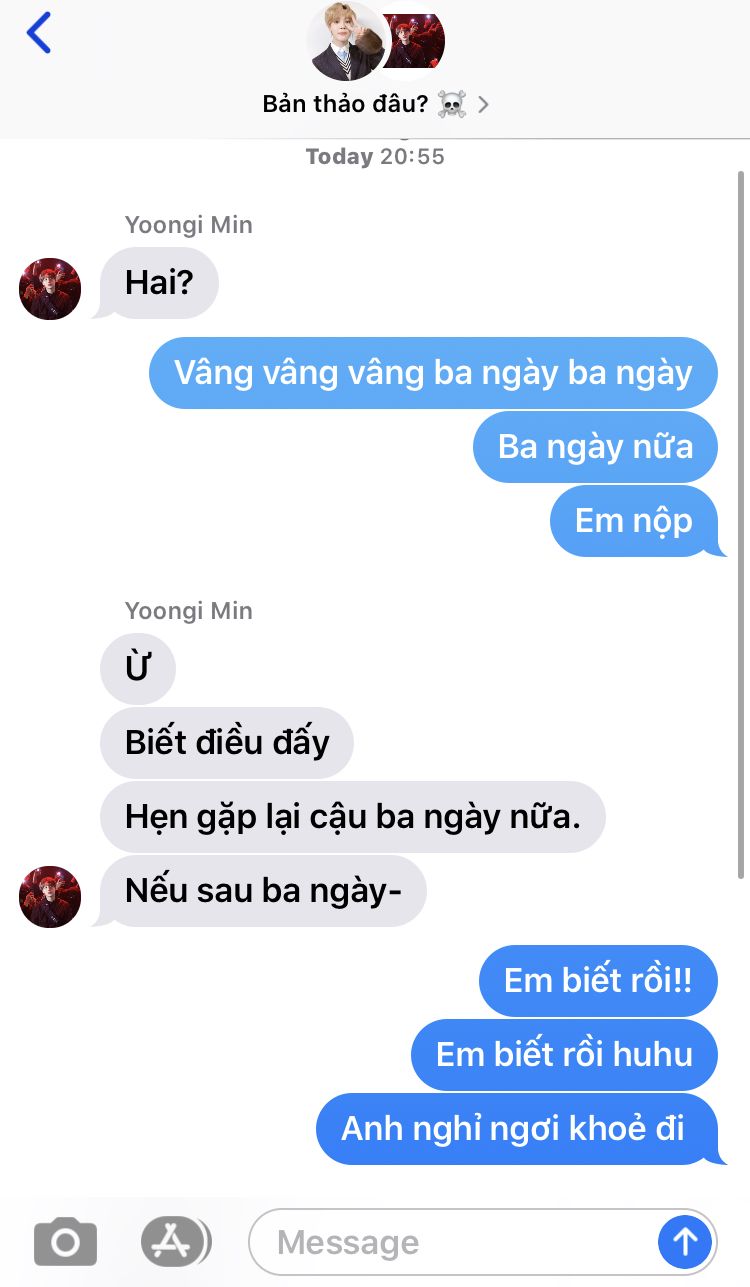
Task: Expand group details chevron next to skull emoji
Action: pyautogui.click(x=484, y=104)
